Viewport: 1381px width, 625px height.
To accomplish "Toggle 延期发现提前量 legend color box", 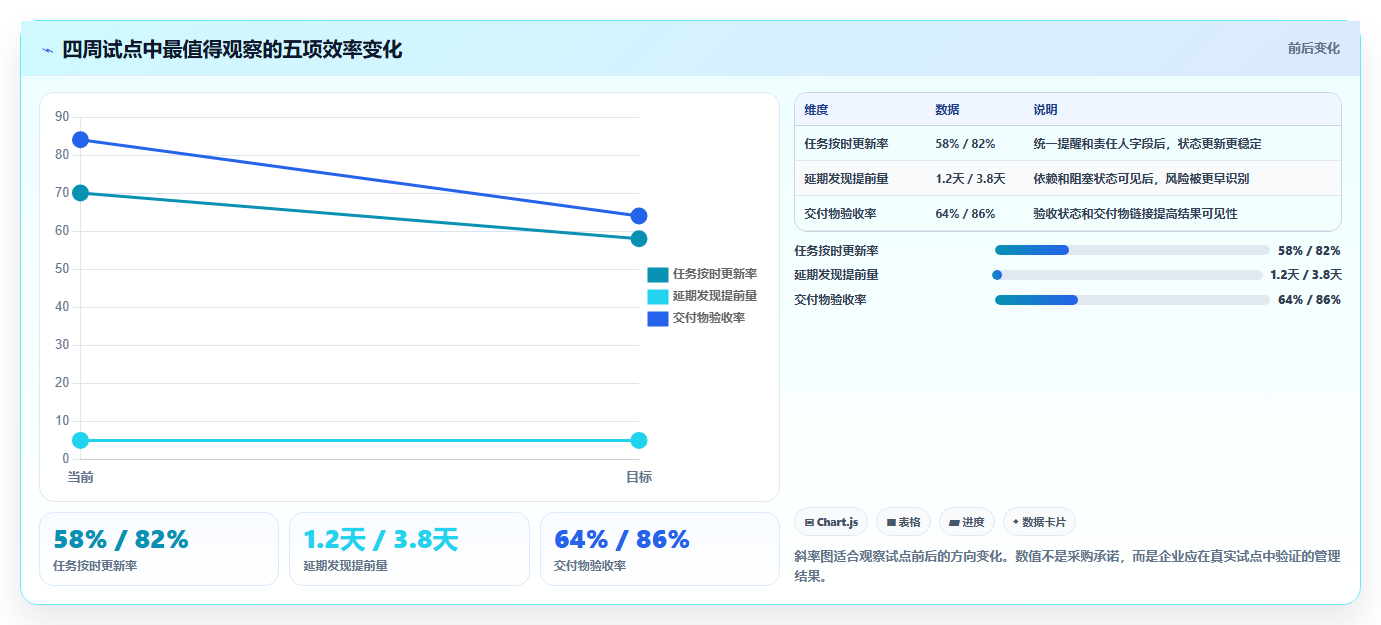I will pos(657,296).
